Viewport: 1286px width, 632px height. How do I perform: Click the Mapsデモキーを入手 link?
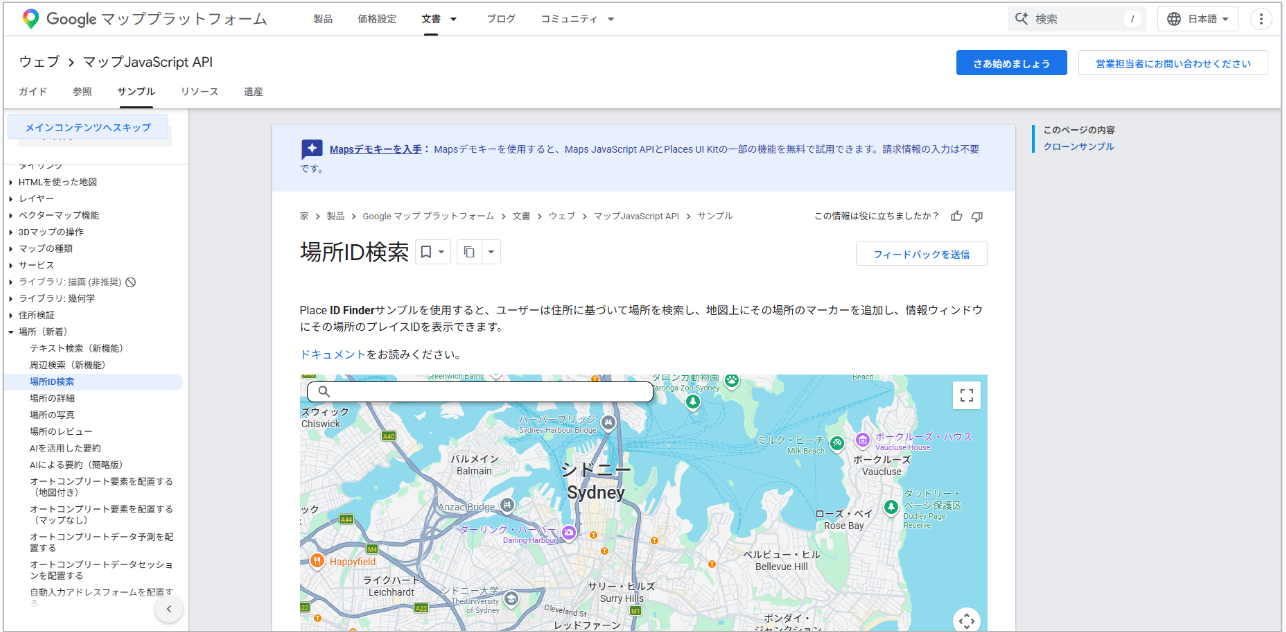click(x=375, y=149)
